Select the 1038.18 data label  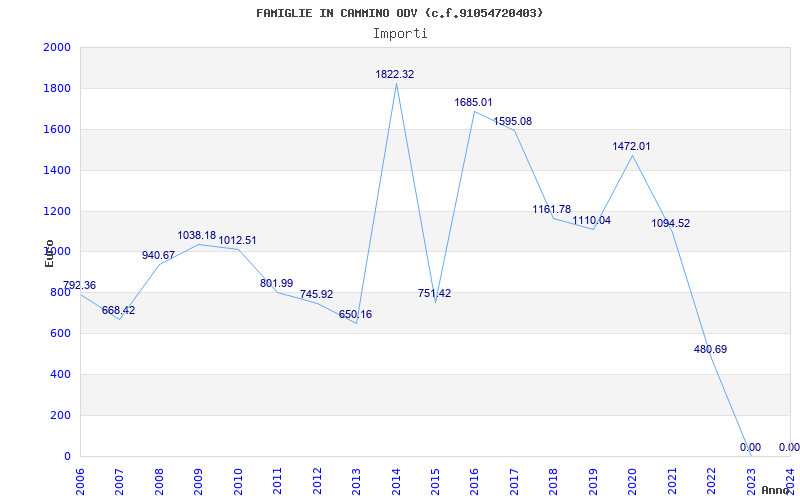point(197,236)
